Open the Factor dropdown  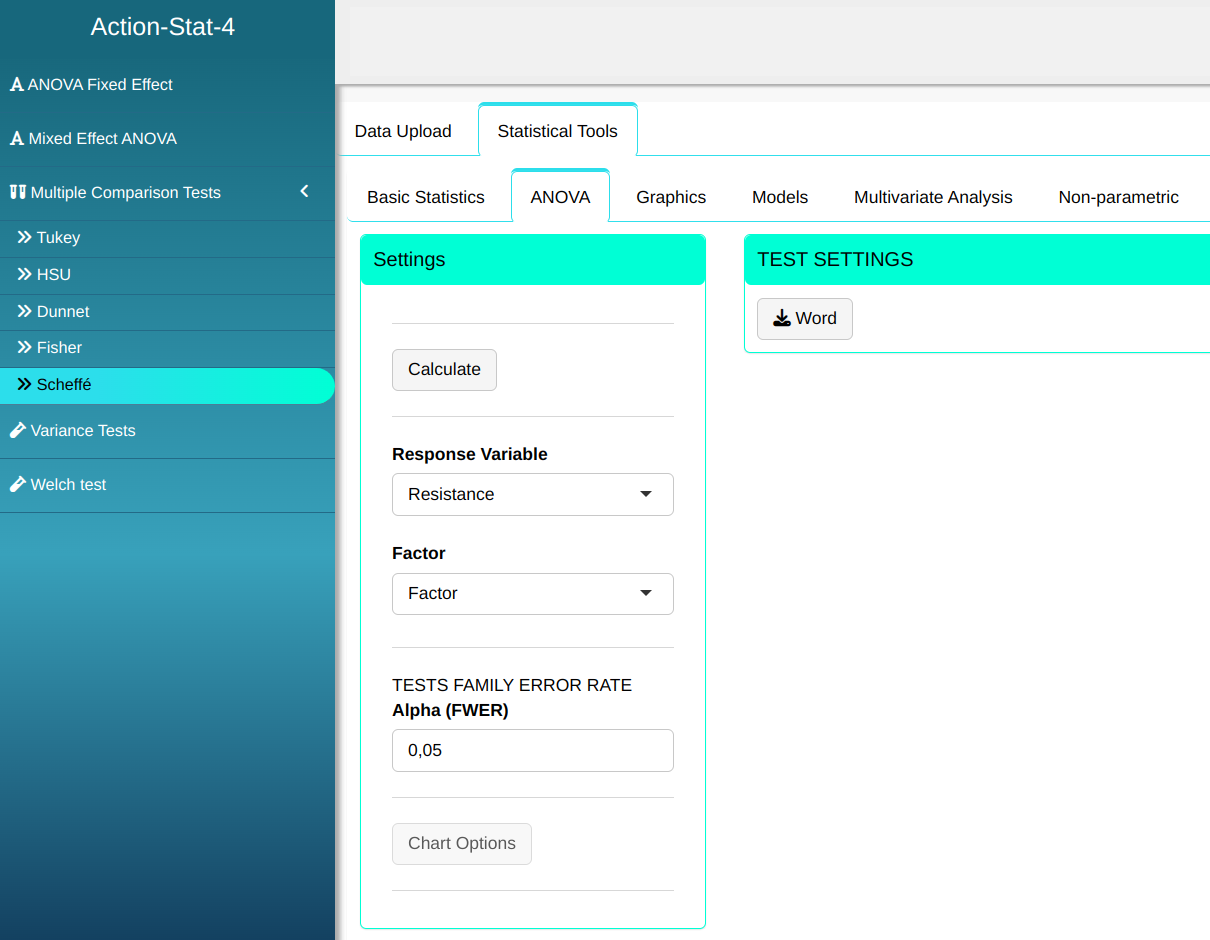pyautogui.click(x=532, y=593)
